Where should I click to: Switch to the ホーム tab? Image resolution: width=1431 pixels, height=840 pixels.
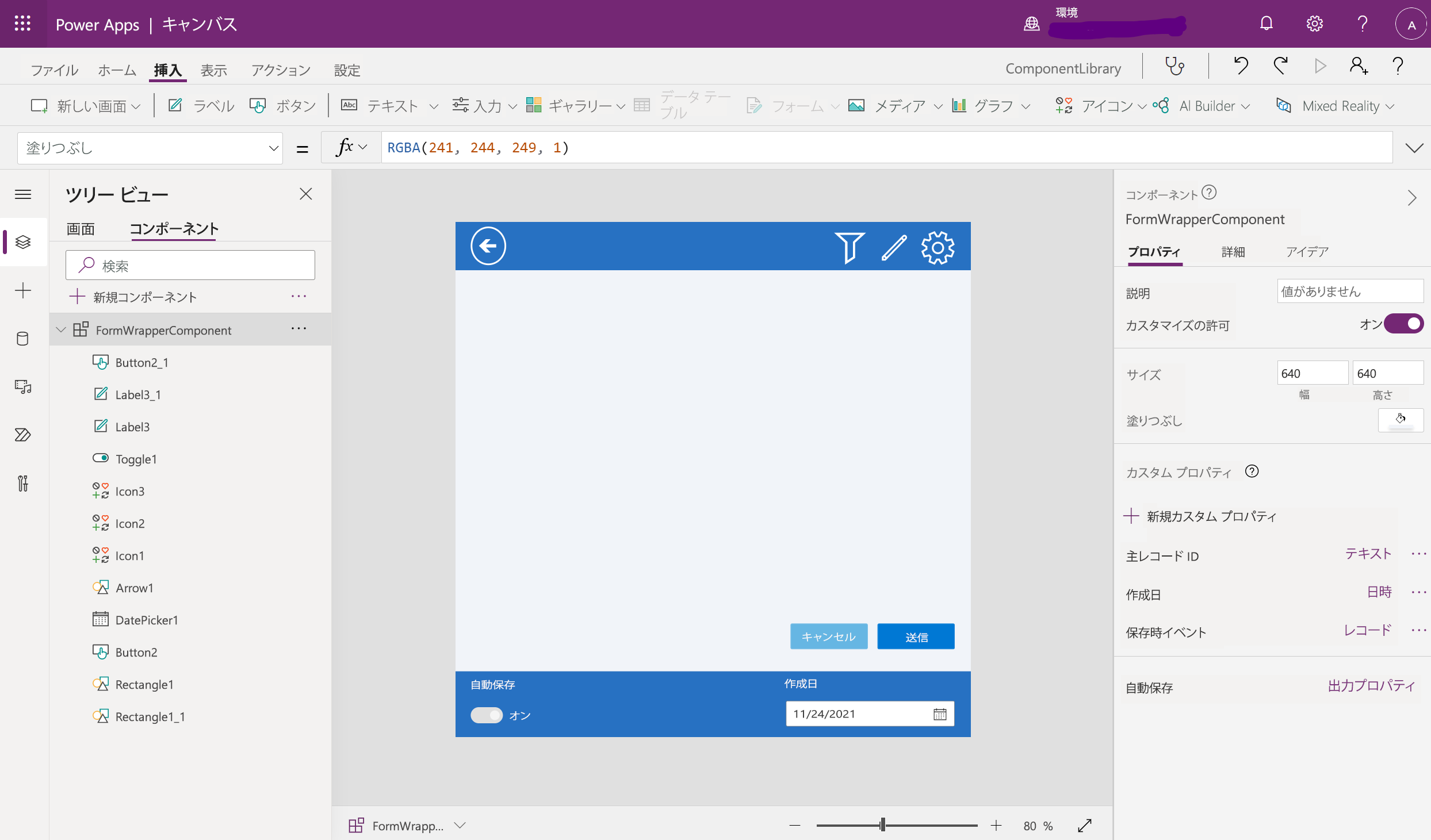click(117, 70)
